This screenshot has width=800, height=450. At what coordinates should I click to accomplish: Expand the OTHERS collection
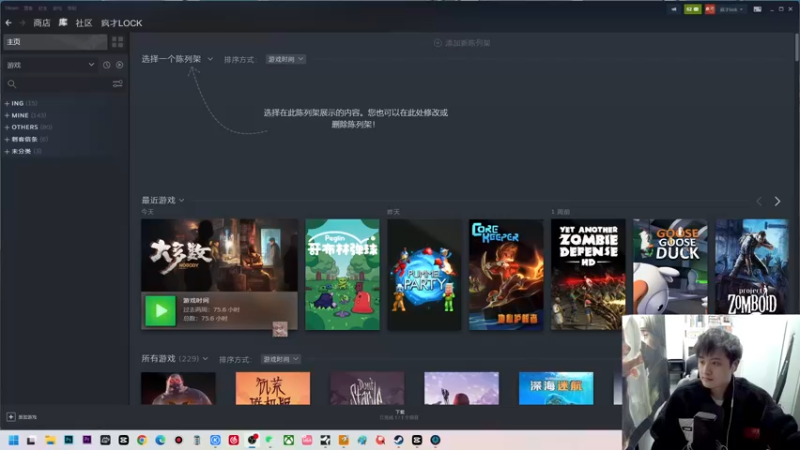click(28, 127)
